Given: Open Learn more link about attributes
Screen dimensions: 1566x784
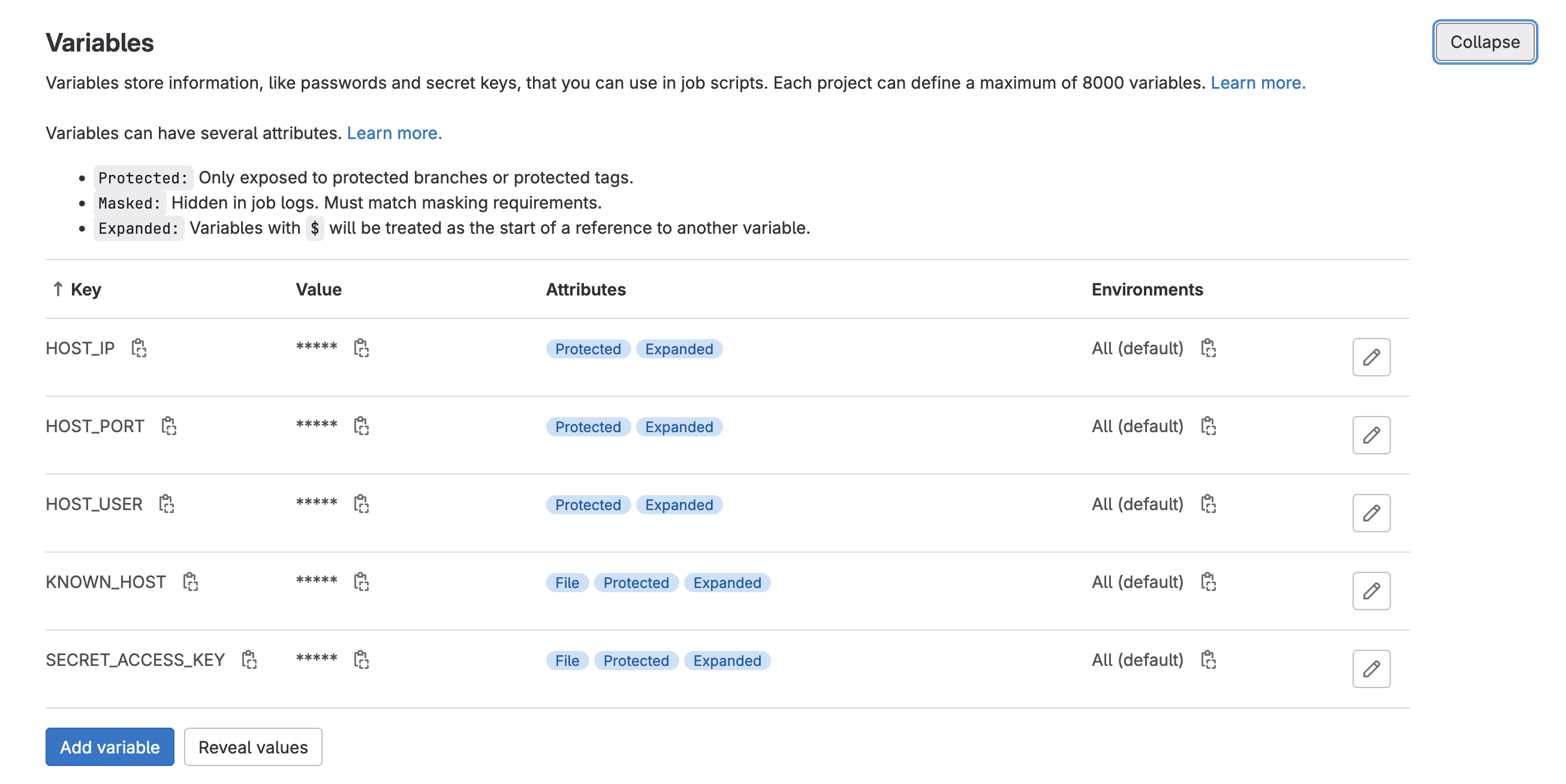Looking at the screenshot, I should (x=394, y=133).
